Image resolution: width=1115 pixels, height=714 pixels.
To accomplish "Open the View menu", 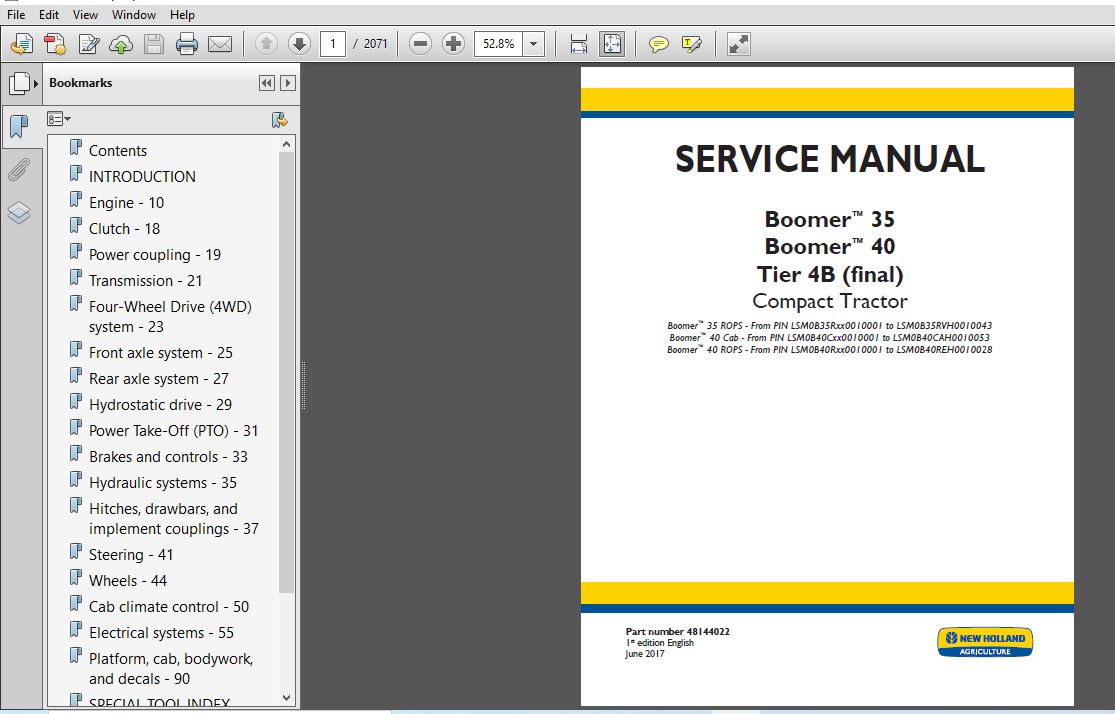I will tap(85, 14).
